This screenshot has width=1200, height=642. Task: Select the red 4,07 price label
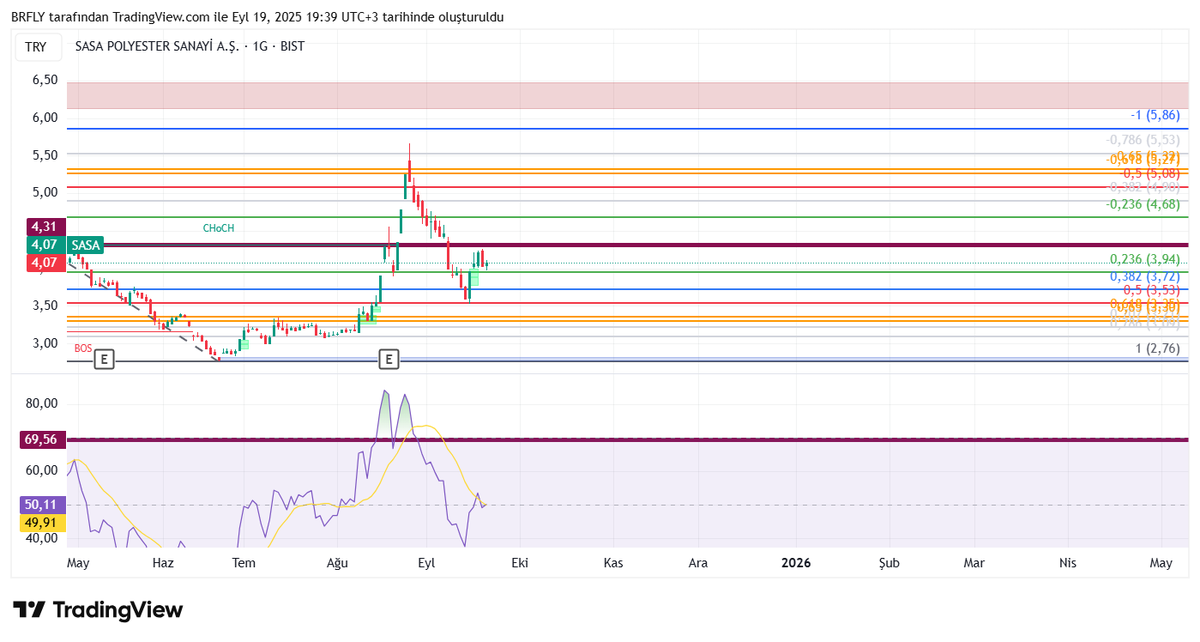click(44, 261)
